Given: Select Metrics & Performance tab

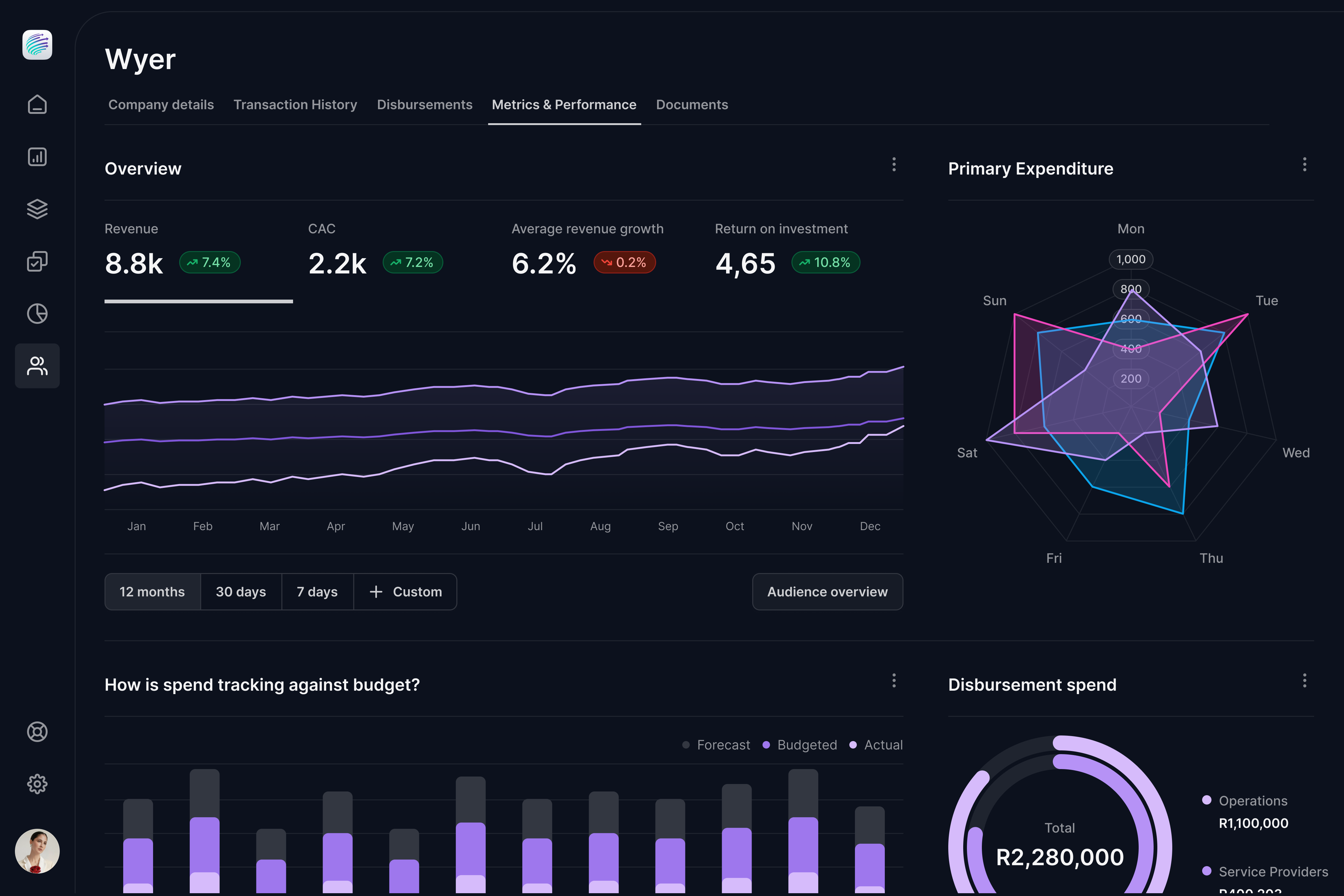Looking at the screenshot, I should [x=564, y=105].
